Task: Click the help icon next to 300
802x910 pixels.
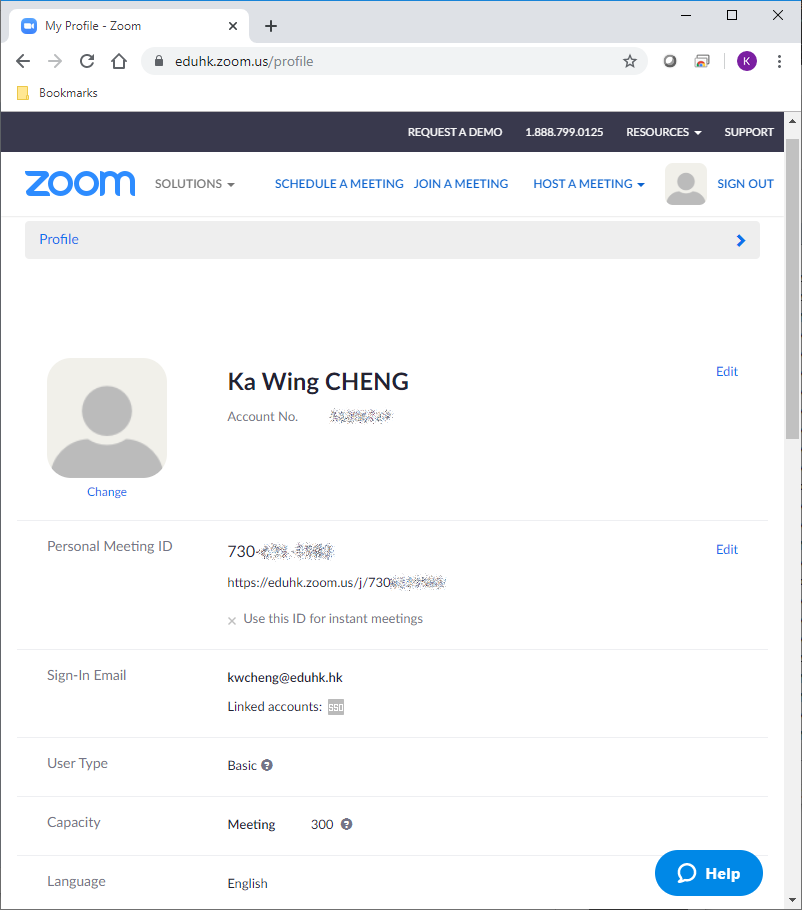Action: click(x=346, y=824)
